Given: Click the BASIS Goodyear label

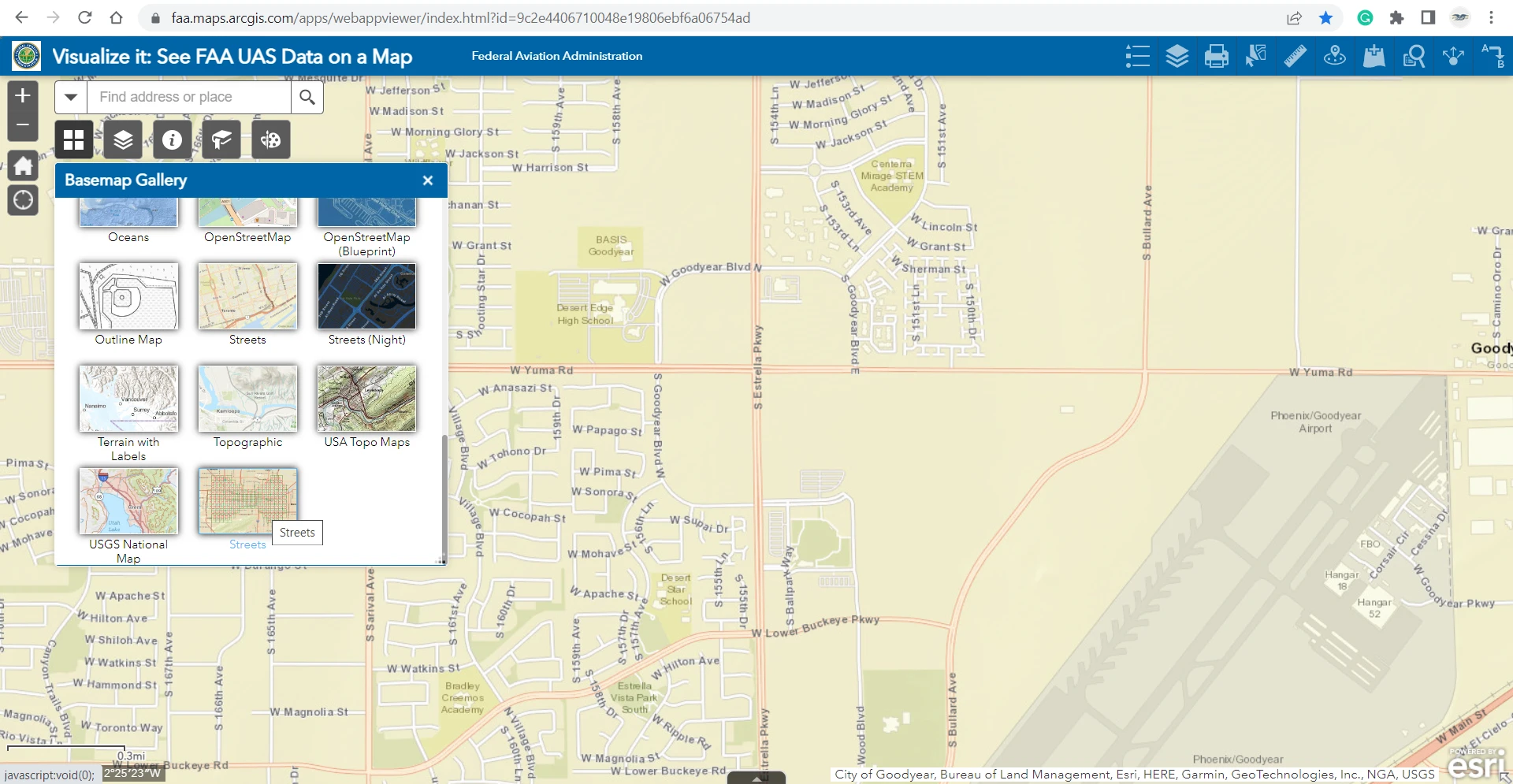Looking at the screenshot, I should click(x=611, y=245).
